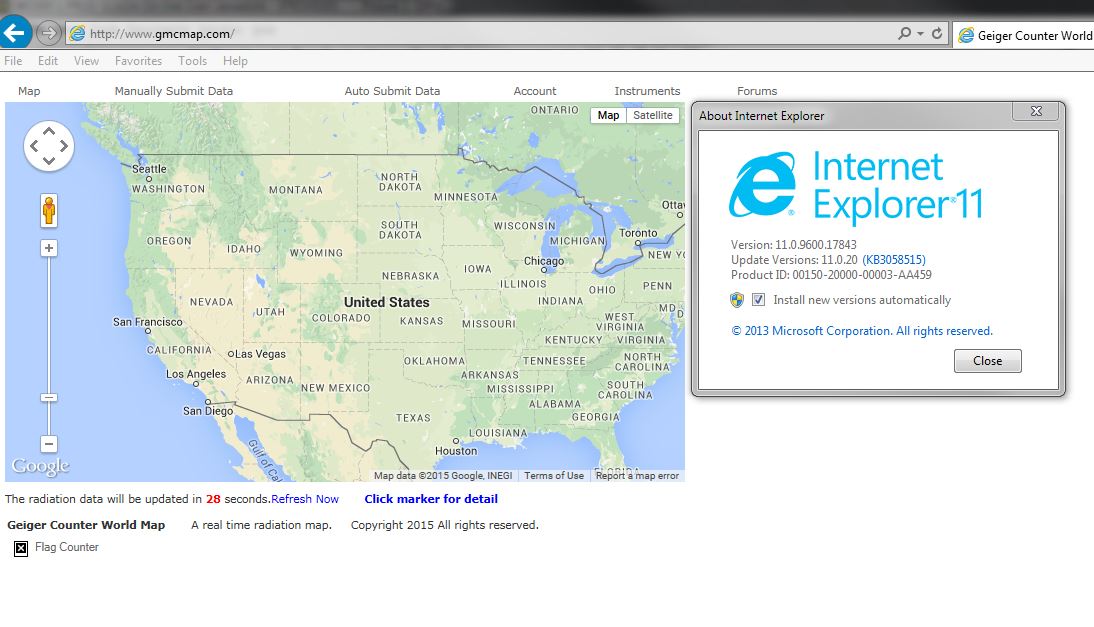Click the map zoom slider handle

pyautogui.click(x=48, y=398)
